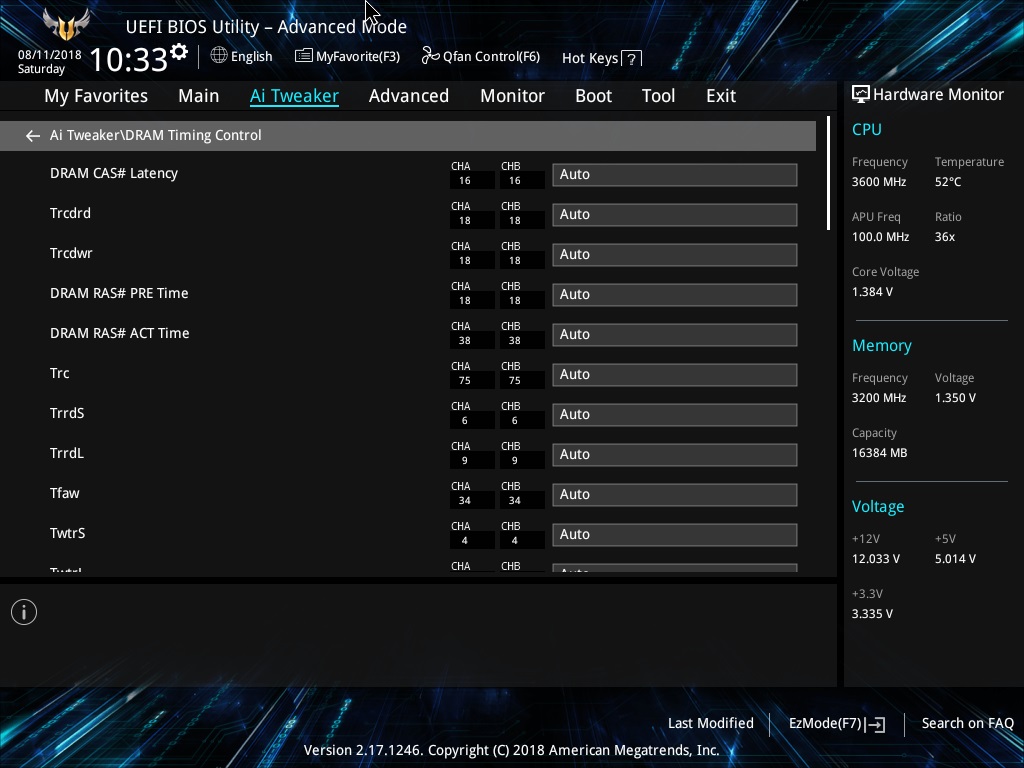
Task: Open the Qfan Control fan icon
Action: click(x=430, y=56)
